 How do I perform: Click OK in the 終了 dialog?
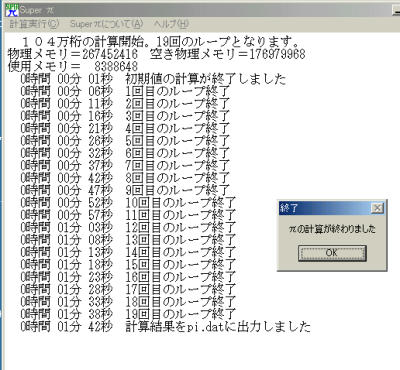[x=332, y=253]
